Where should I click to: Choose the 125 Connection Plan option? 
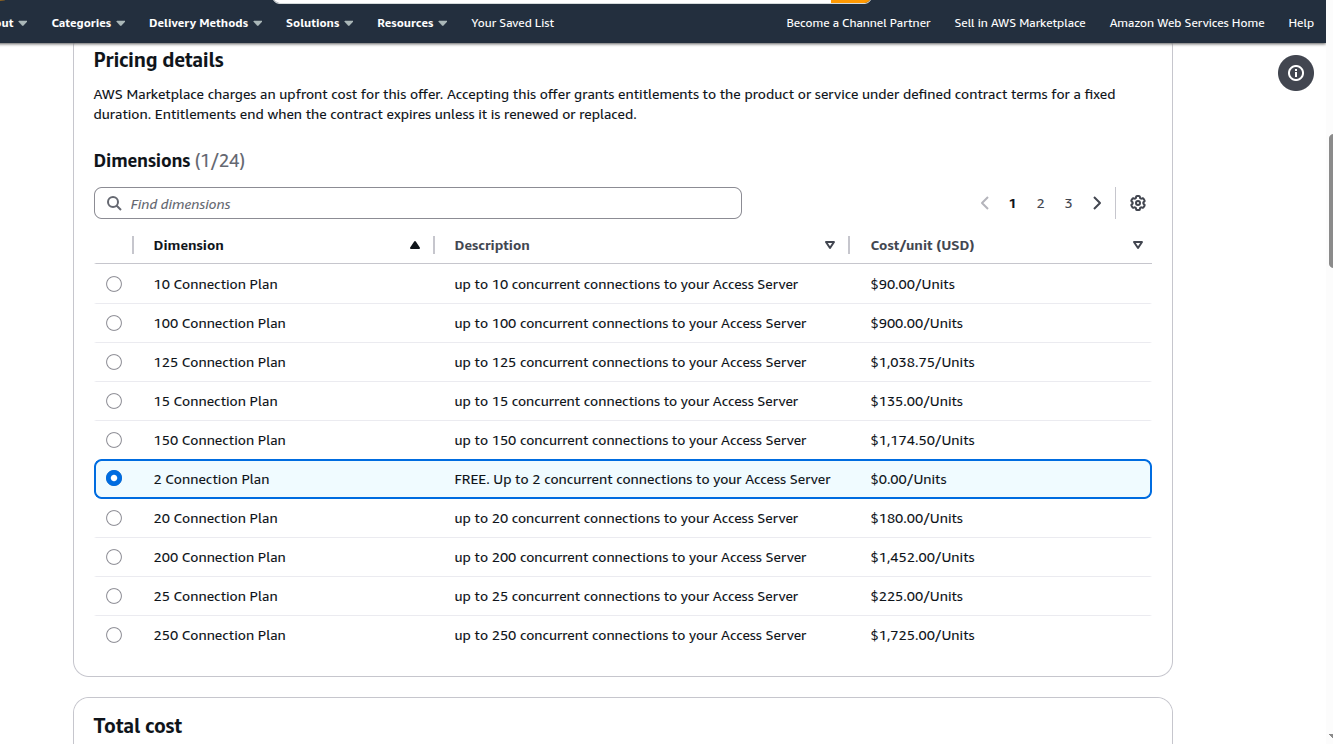pyautogui.click(x=114, y=362)
